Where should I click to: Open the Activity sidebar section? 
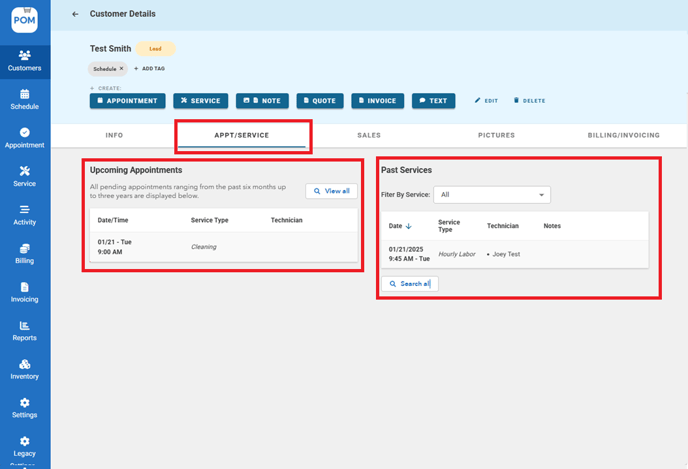[x=24, y=215]
